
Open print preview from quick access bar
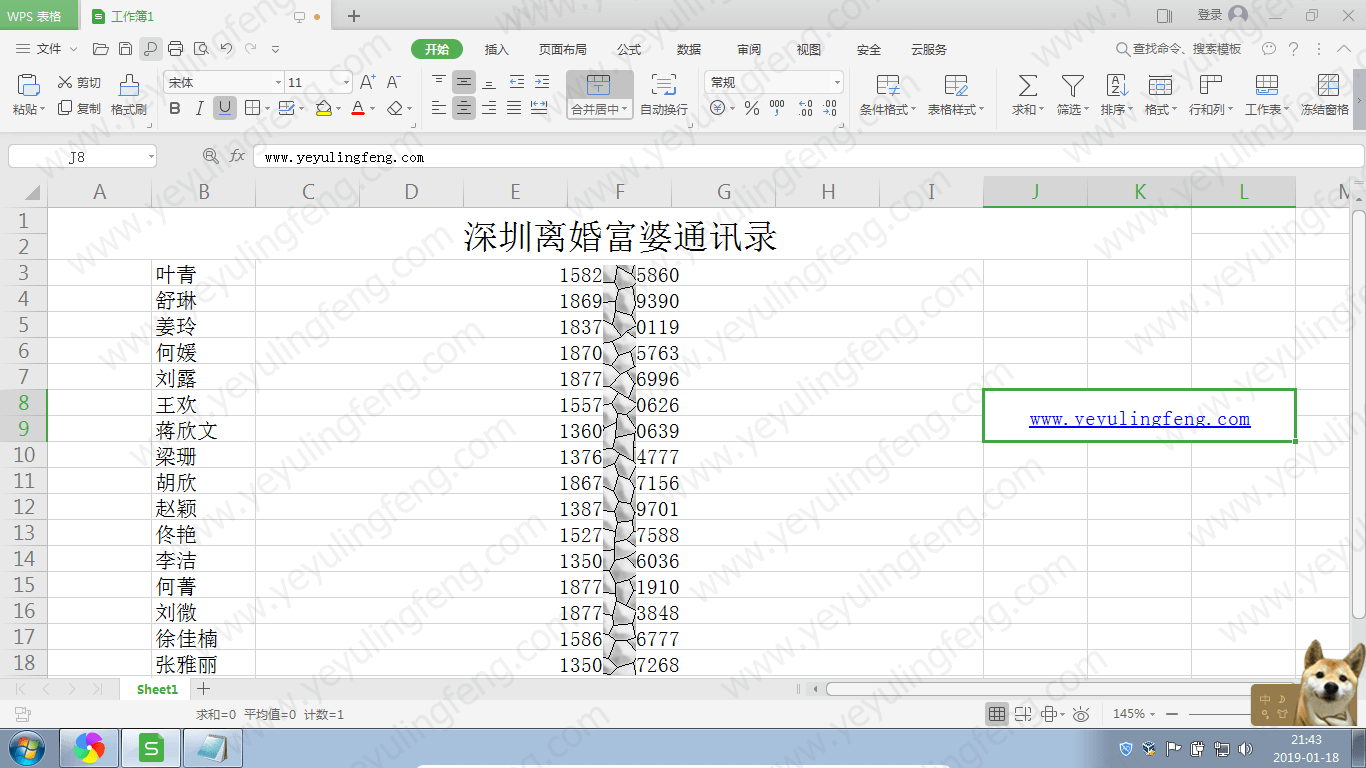click(x=201, y=49)
